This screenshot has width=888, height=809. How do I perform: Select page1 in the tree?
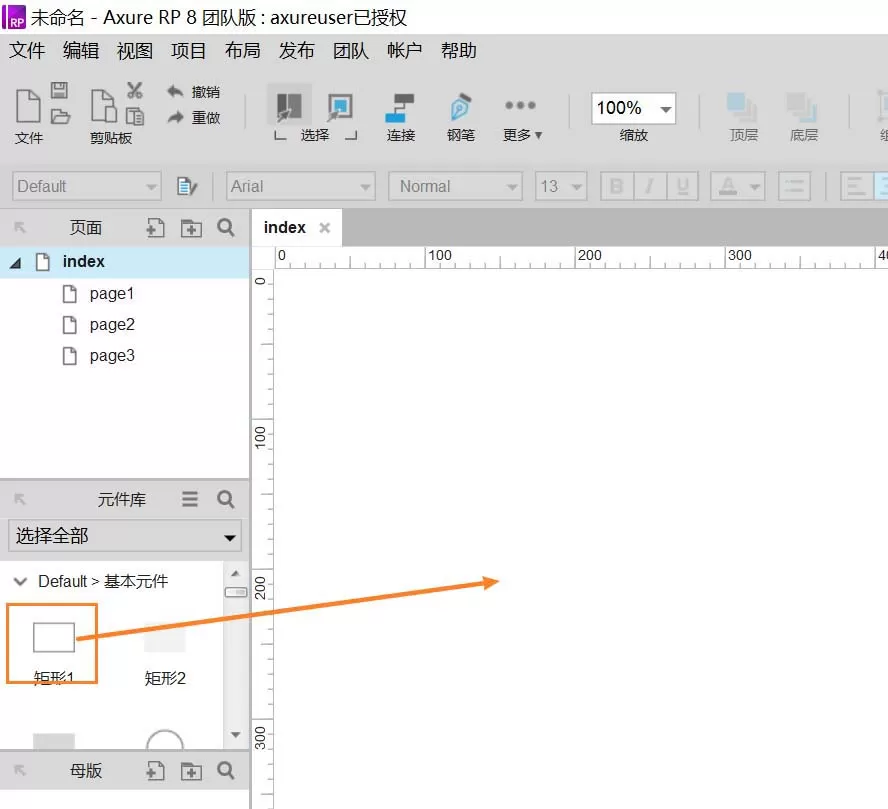[112, 294]
